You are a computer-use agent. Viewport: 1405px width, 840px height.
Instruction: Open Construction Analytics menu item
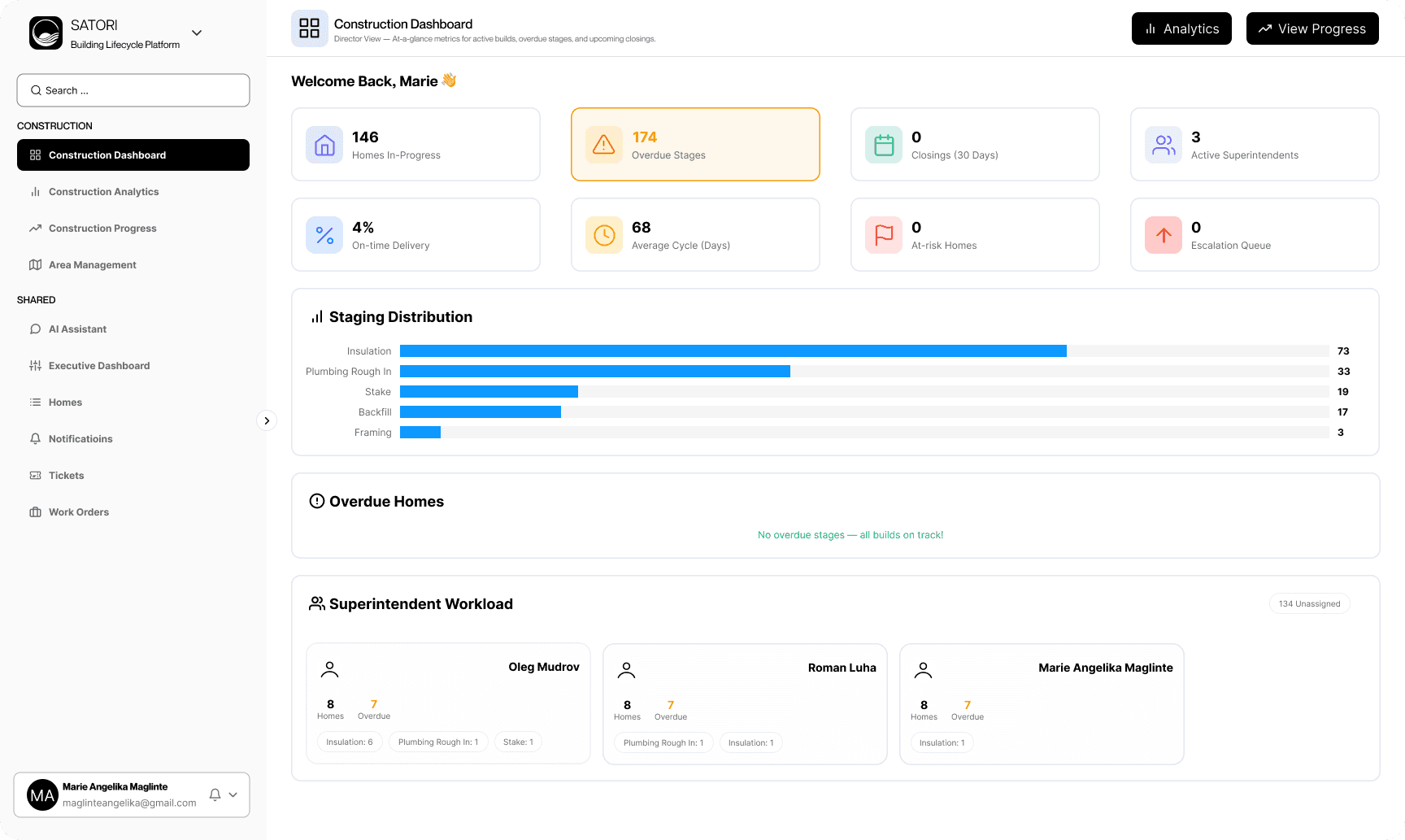click(133, 192)
